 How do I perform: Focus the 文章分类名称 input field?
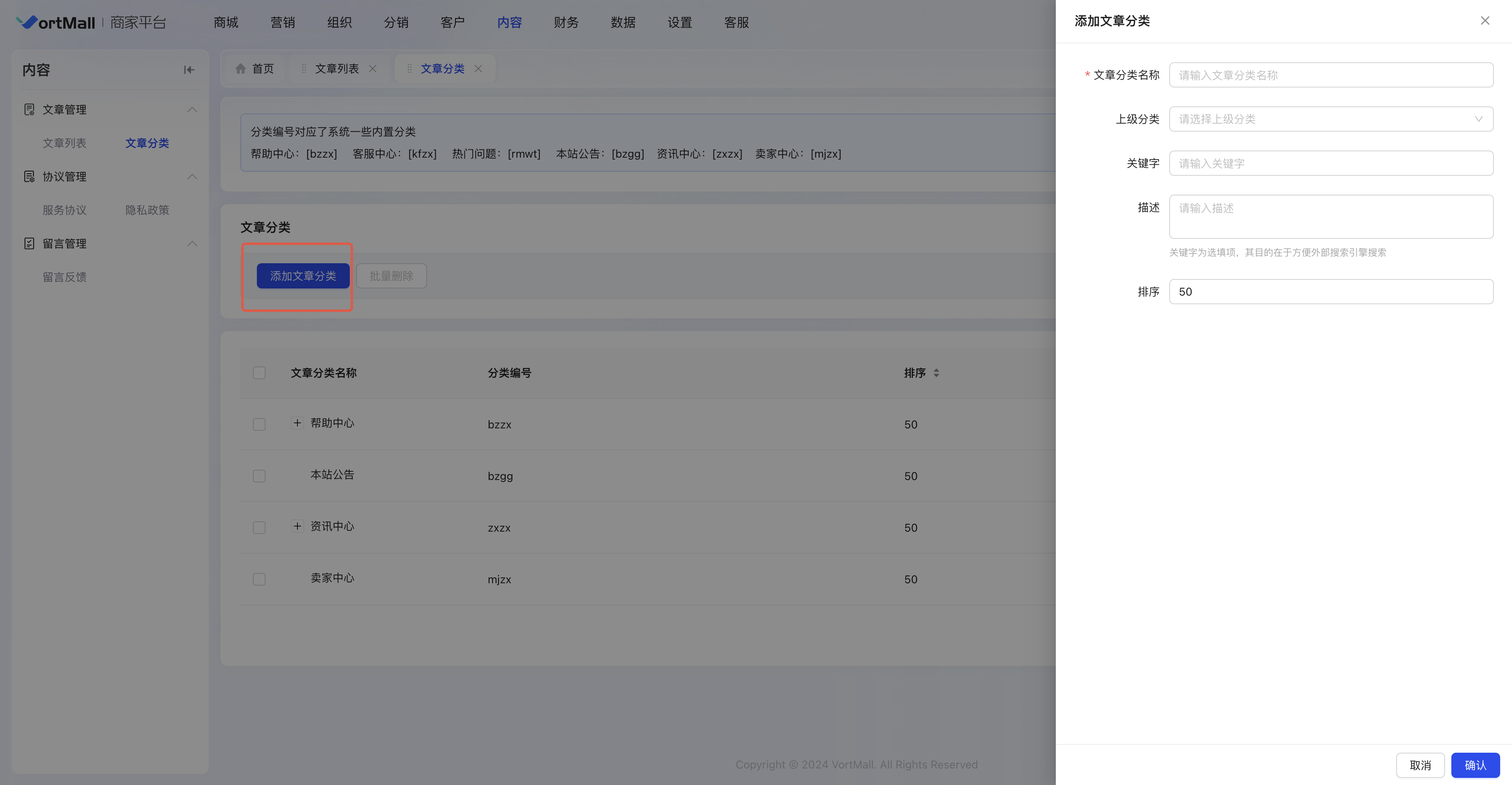[x=1331, y=75]
